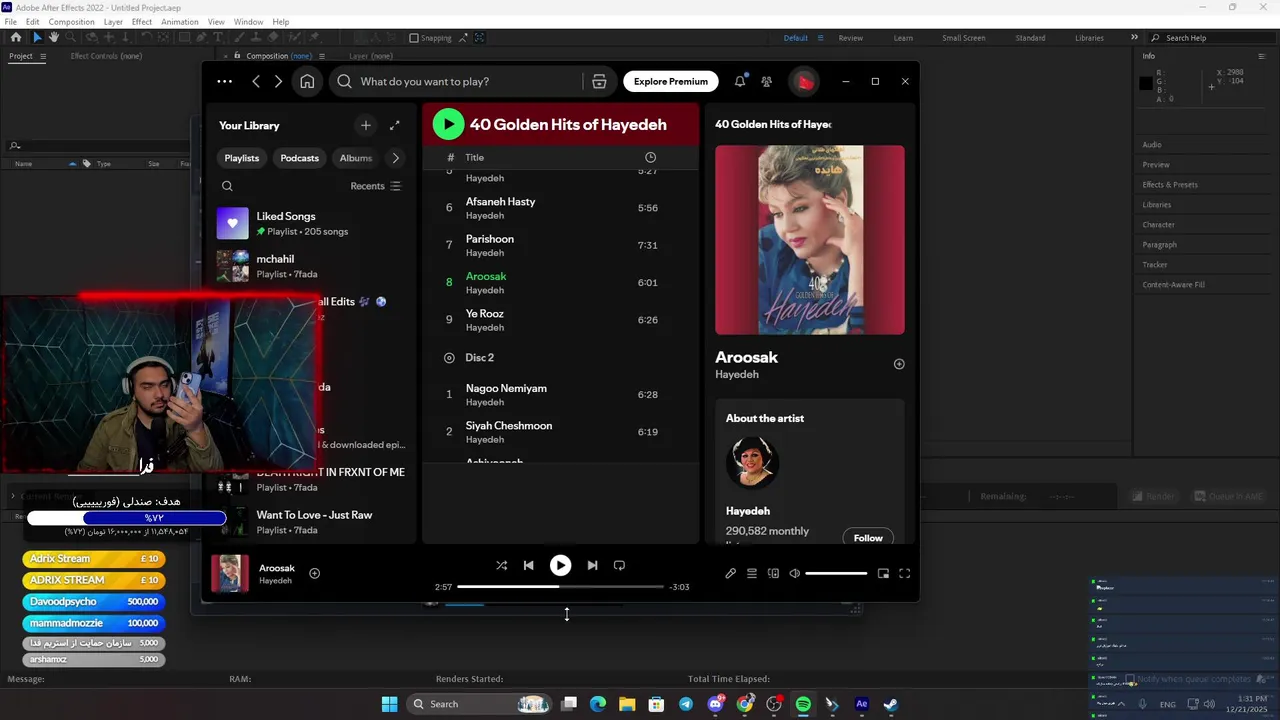
Task: Open Want To Love - Just Raw playlist
Action: pyautogui.click(x=311, y=522)
